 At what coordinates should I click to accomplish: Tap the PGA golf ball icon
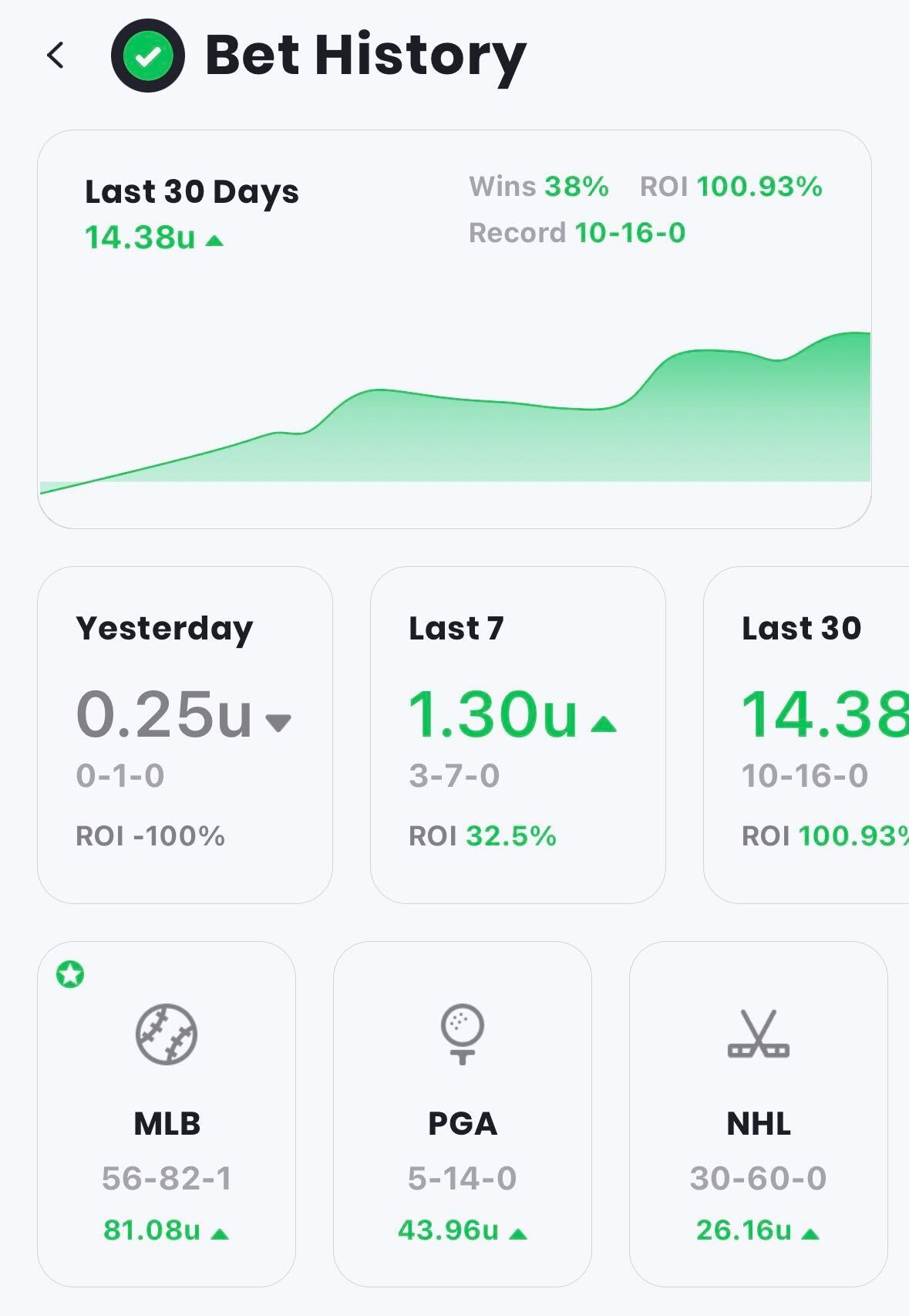[x=462, y=1034]
